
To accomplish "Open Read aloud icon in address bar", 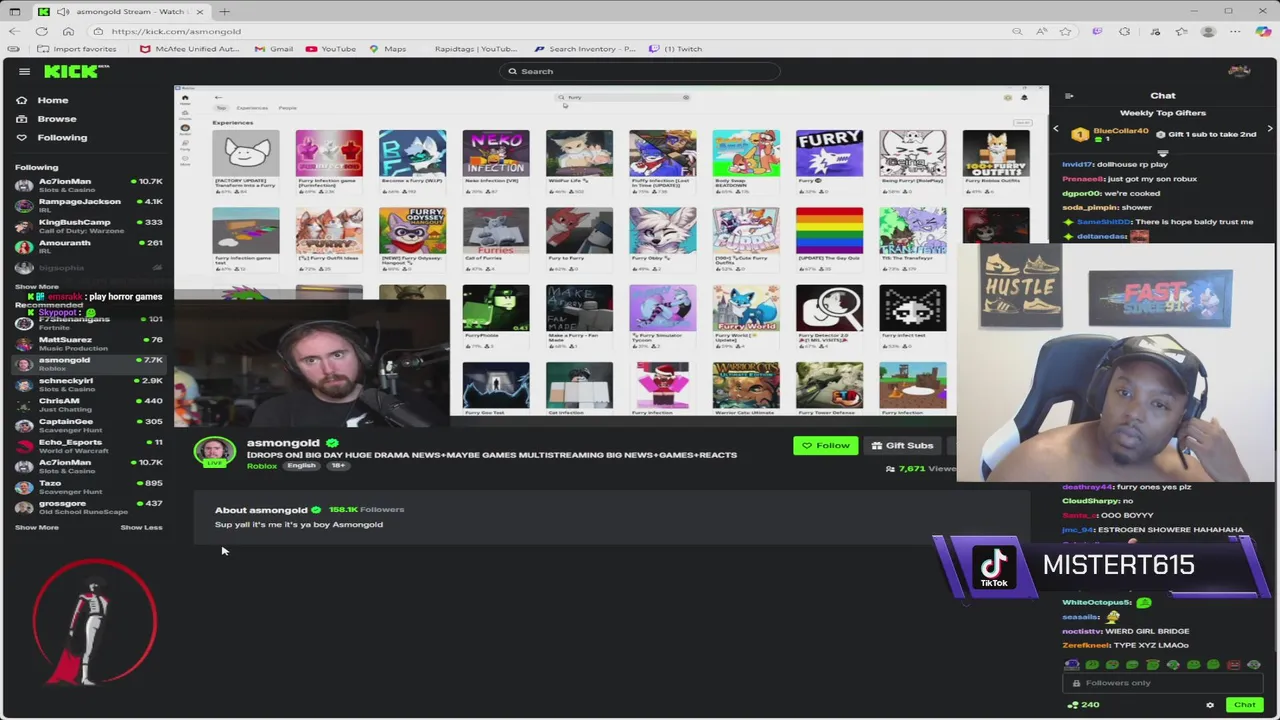I will [1041, 31].
